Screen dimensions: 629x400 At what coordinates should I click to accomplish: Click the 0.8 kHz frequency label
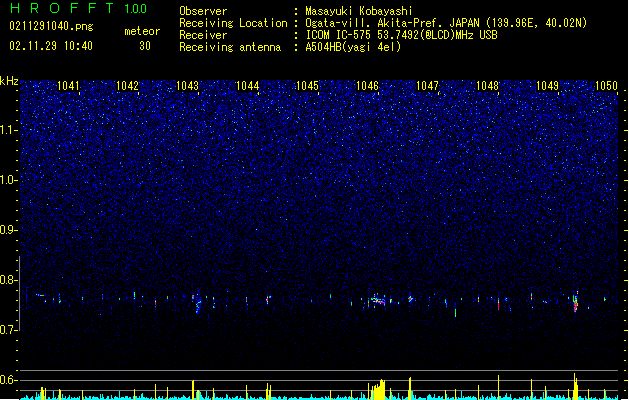[9, 280]
